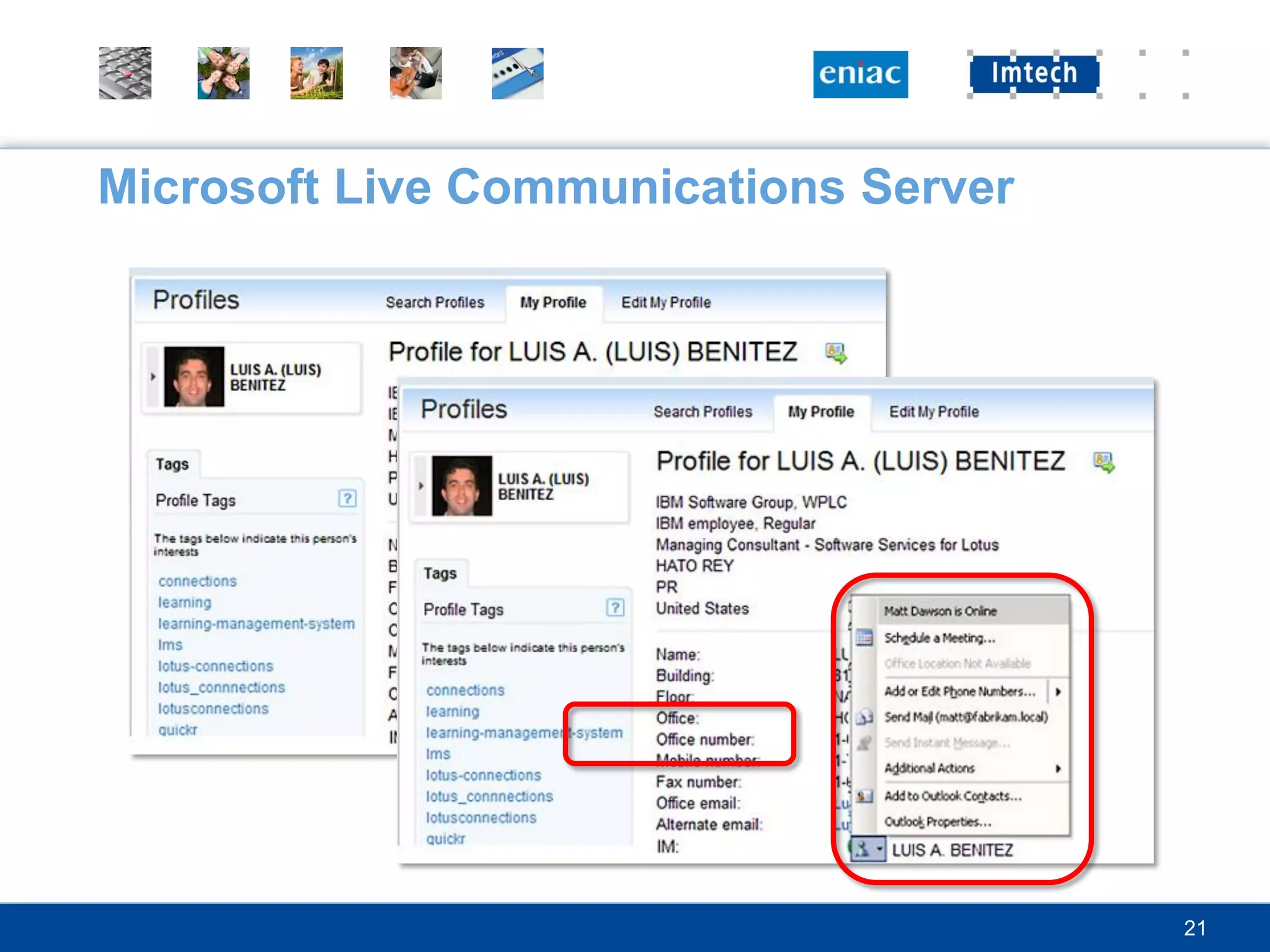This screenshot has height=952, width=1270.
Task: Expand the Add or Edit Phone Numbers submenu arrow
Action: (x=1058, y=692)
